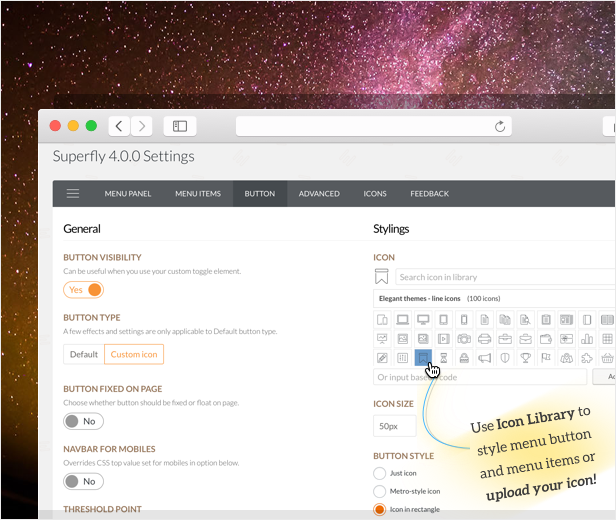
Task: Open the Menu Panel tab
Action: [x=128, y=194]
